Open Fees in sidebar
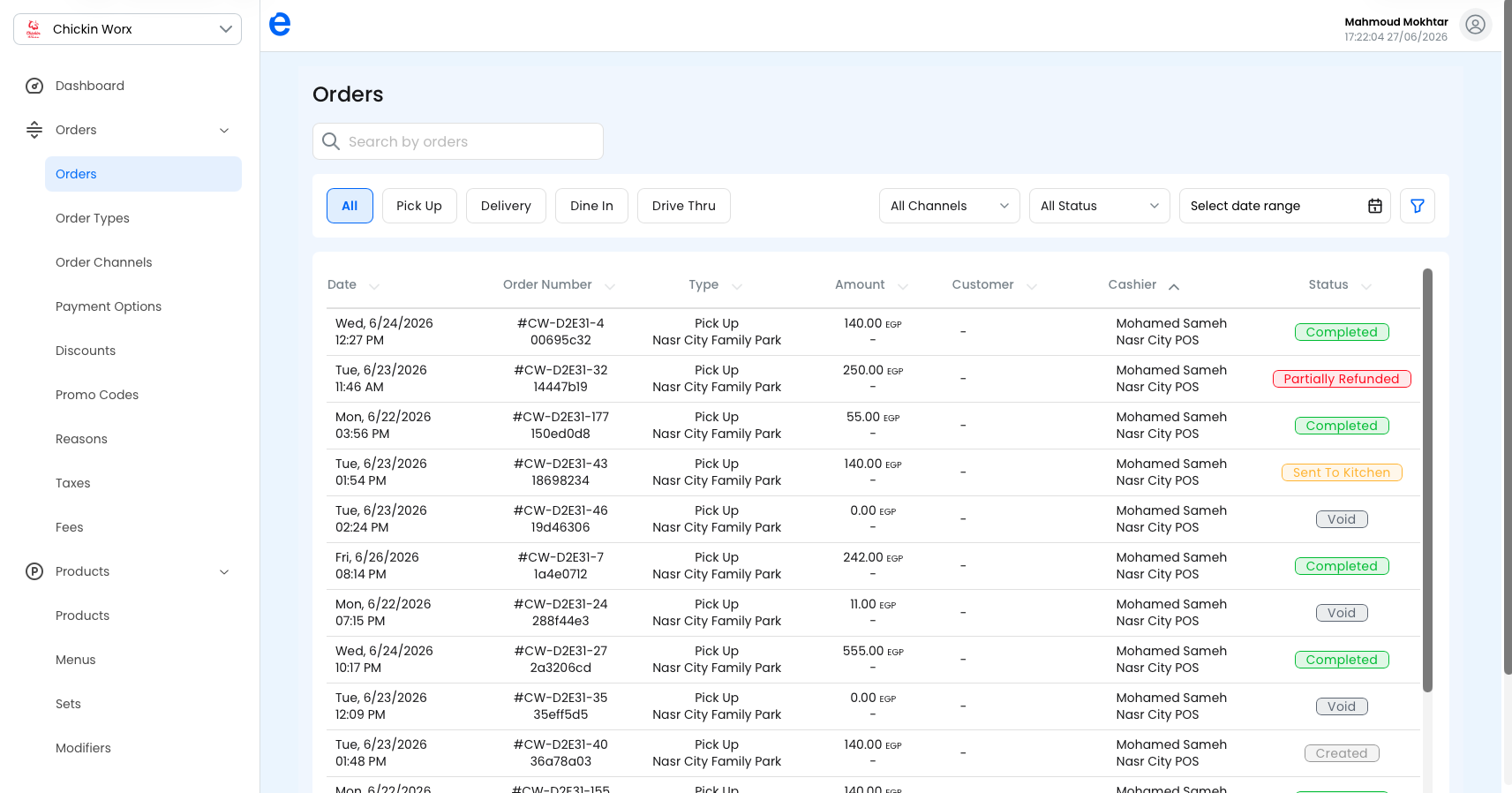1512x793 pixels. tap(70, 527)
